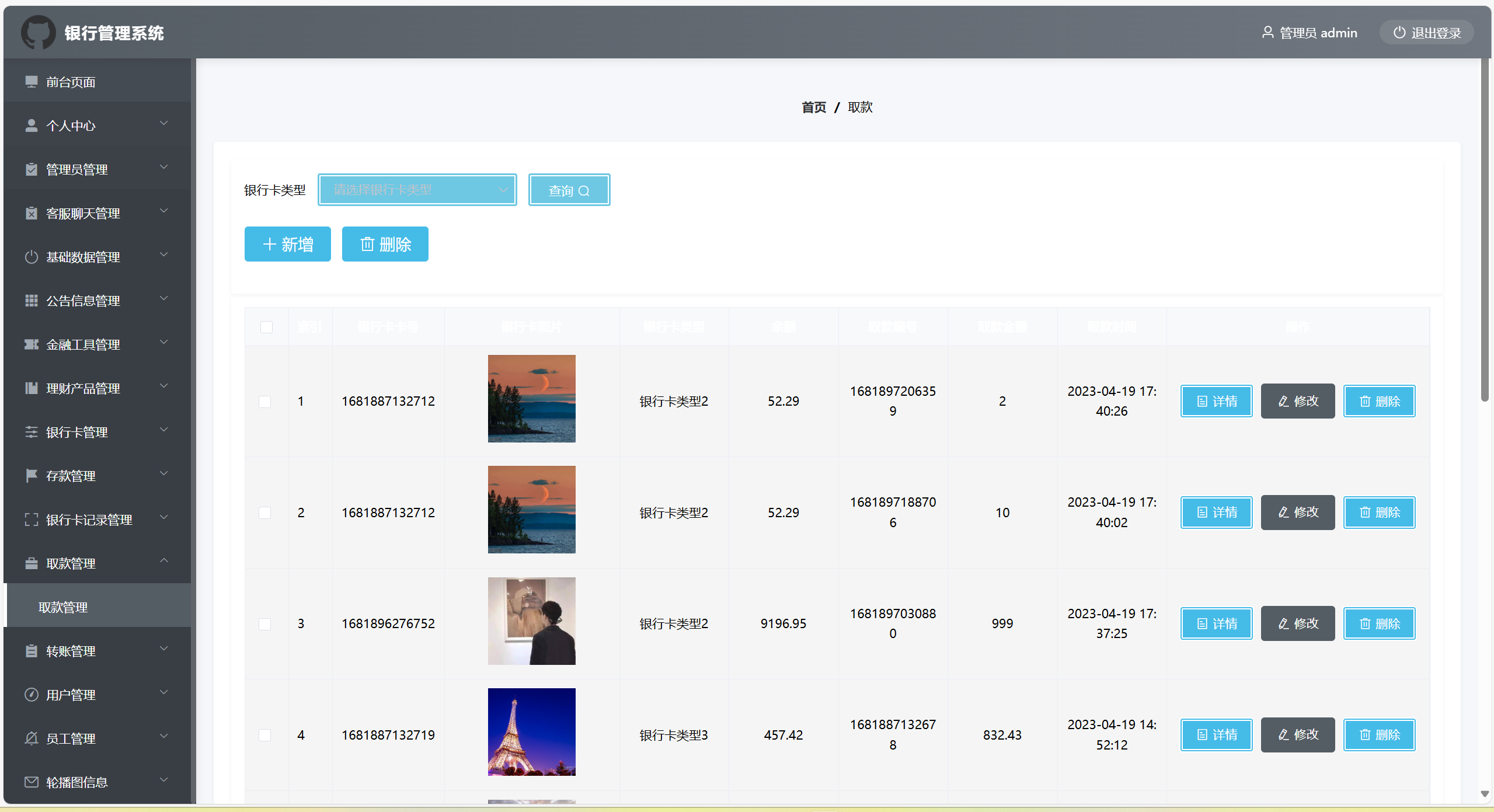The height and width of the screenshot is (812, 1494).
Task: Click the briefcase icon beside 取款管理
Action: point(32,563)
